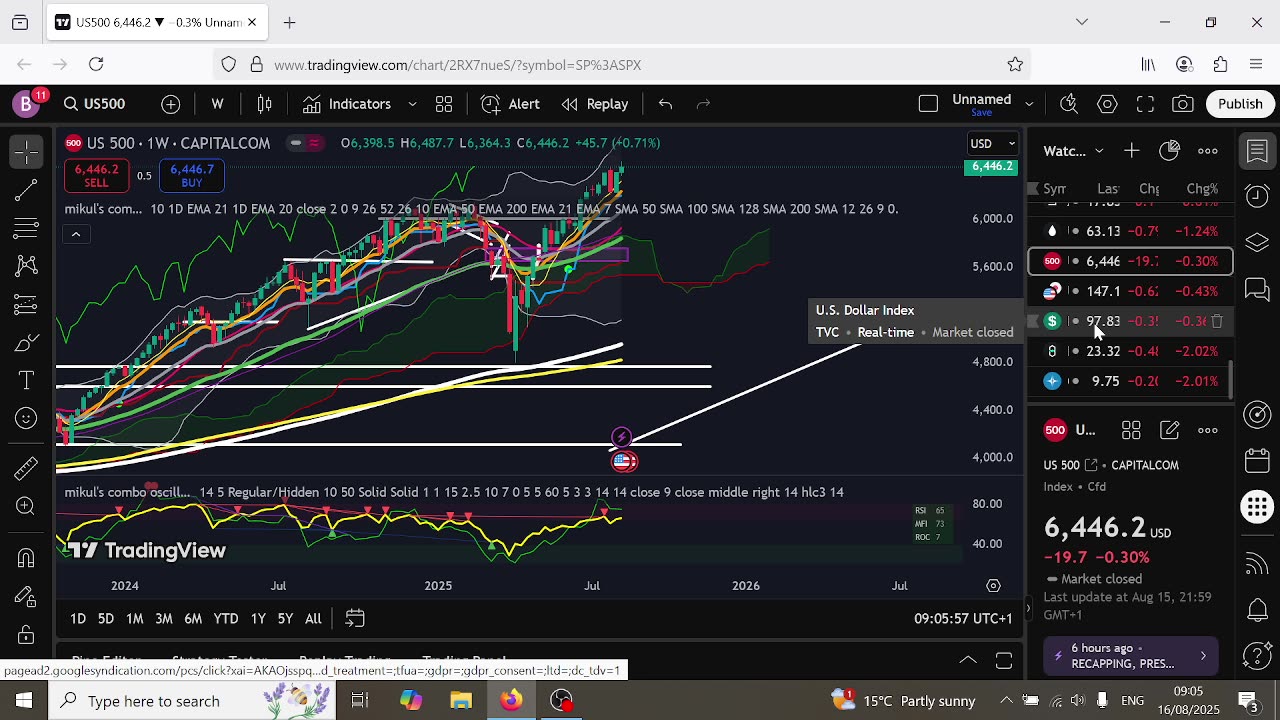This screenshot has height=720, width=1280.
Task: Select the 3M date range tab
Action: point(163,619)
